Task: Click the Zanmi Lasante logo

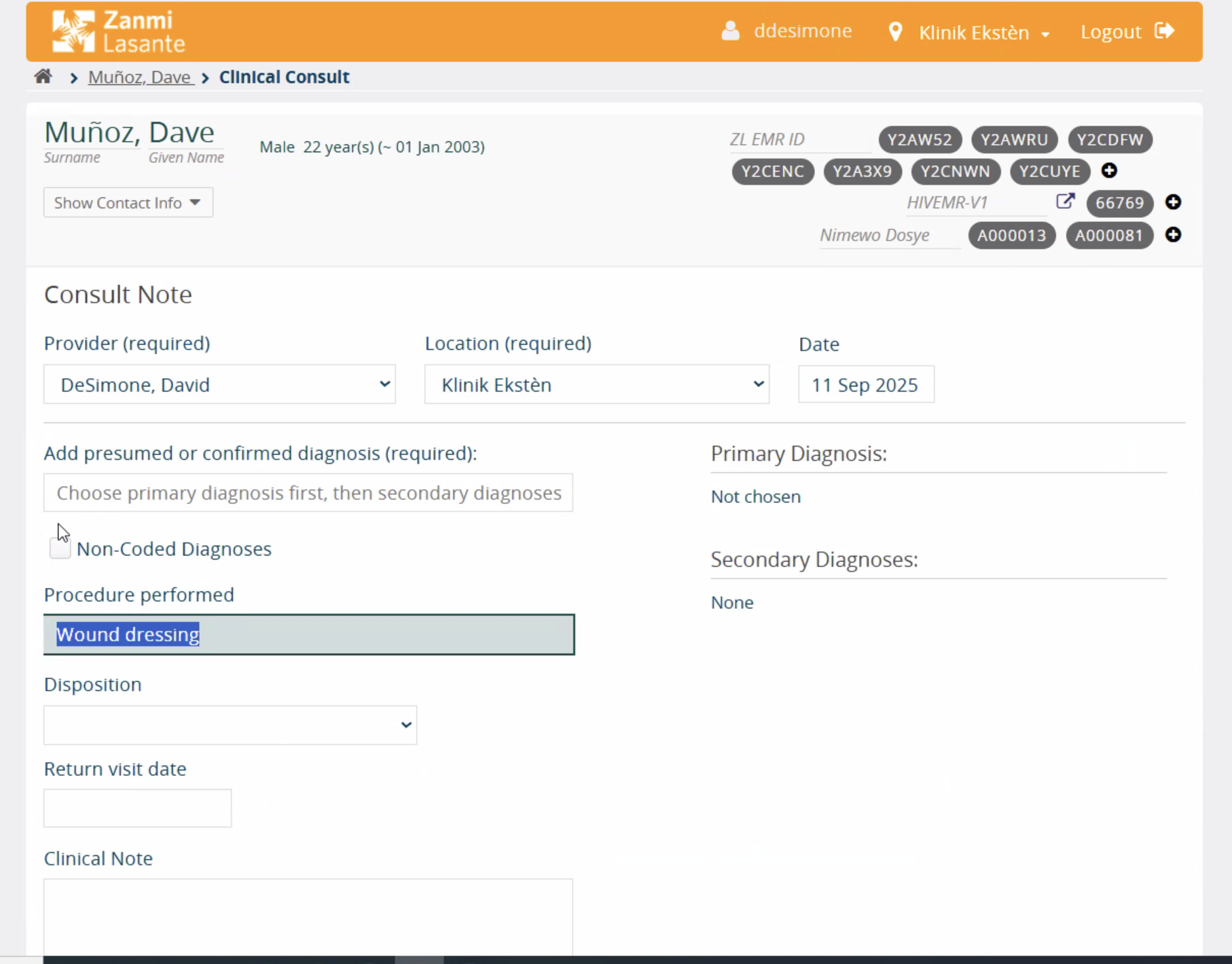Action: point(119,32)
